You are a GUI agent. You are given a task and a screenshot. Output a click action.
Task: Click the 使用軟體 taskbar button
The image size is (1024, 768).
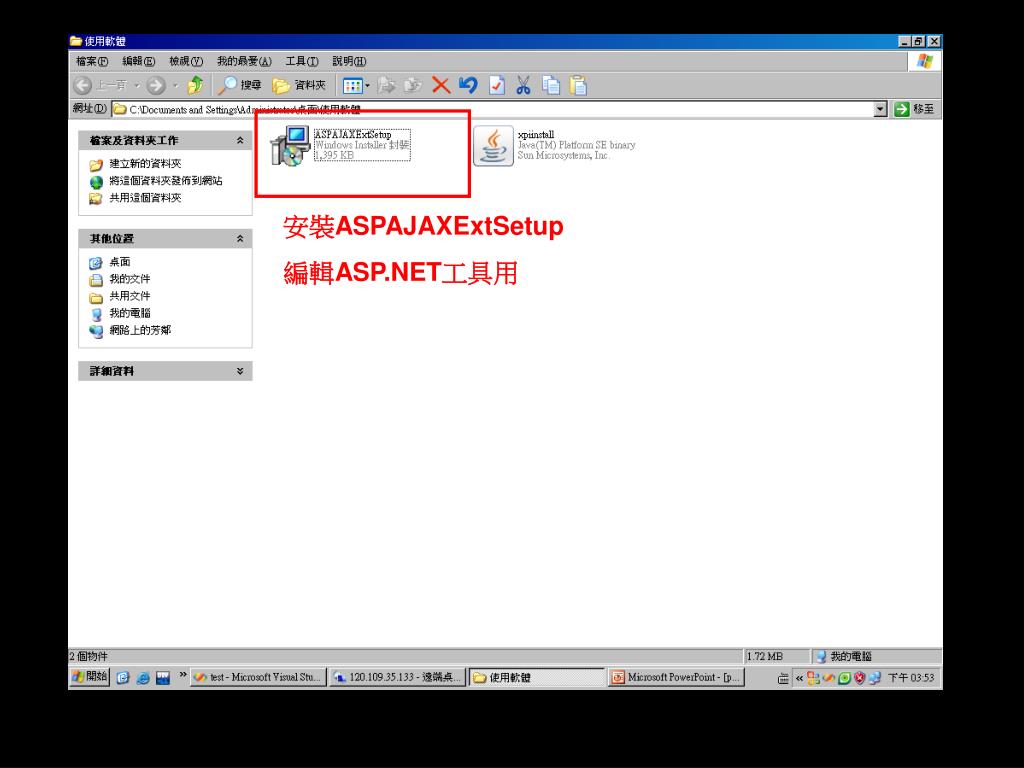(x=536, y=678)
